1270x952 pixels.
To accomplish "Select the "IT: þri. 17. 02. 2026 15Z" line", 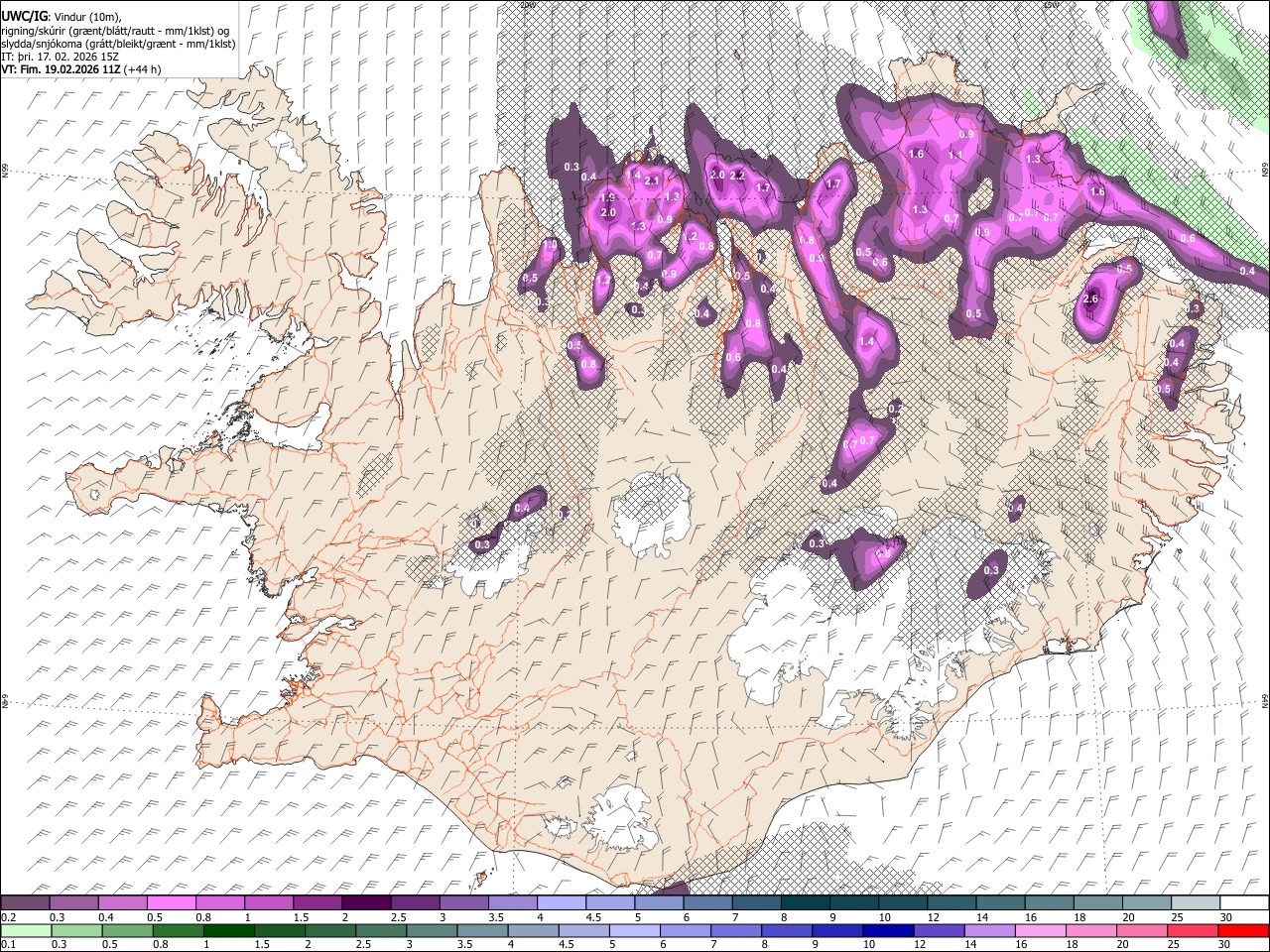I will (x=60, y=57).
